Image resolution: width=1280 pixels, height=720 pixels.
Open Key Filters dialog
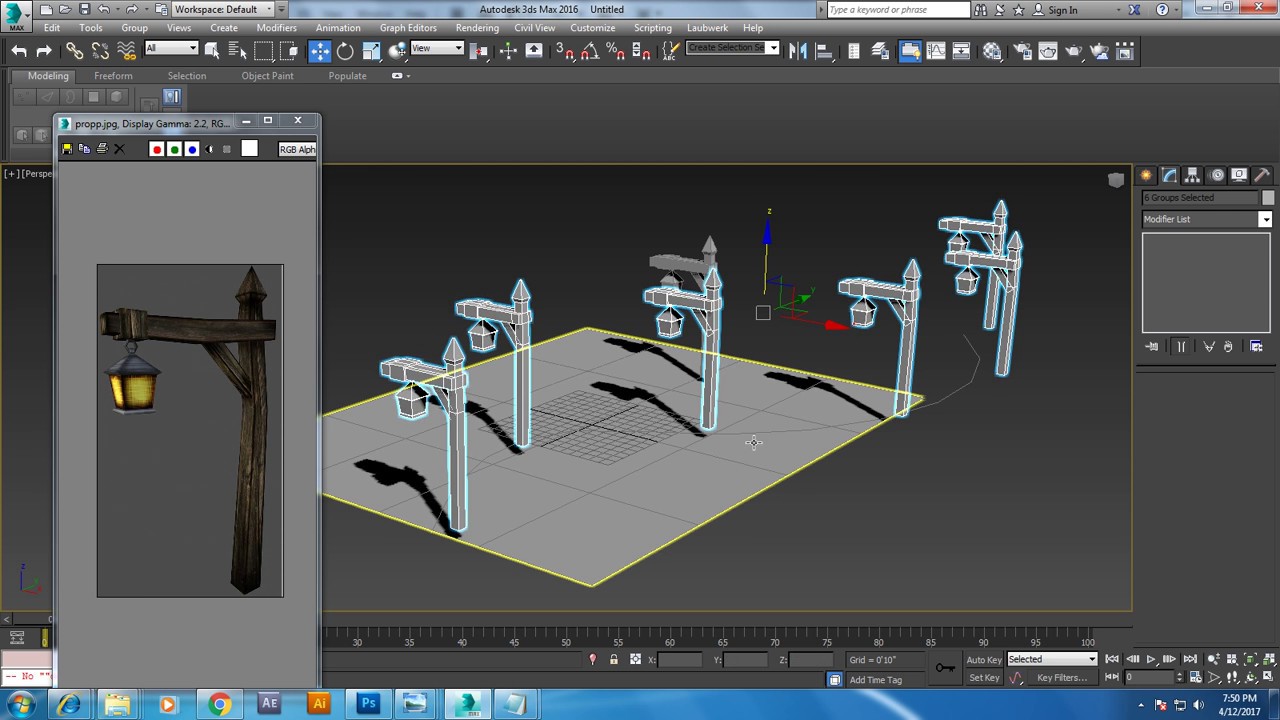[x=1062, y=678]
